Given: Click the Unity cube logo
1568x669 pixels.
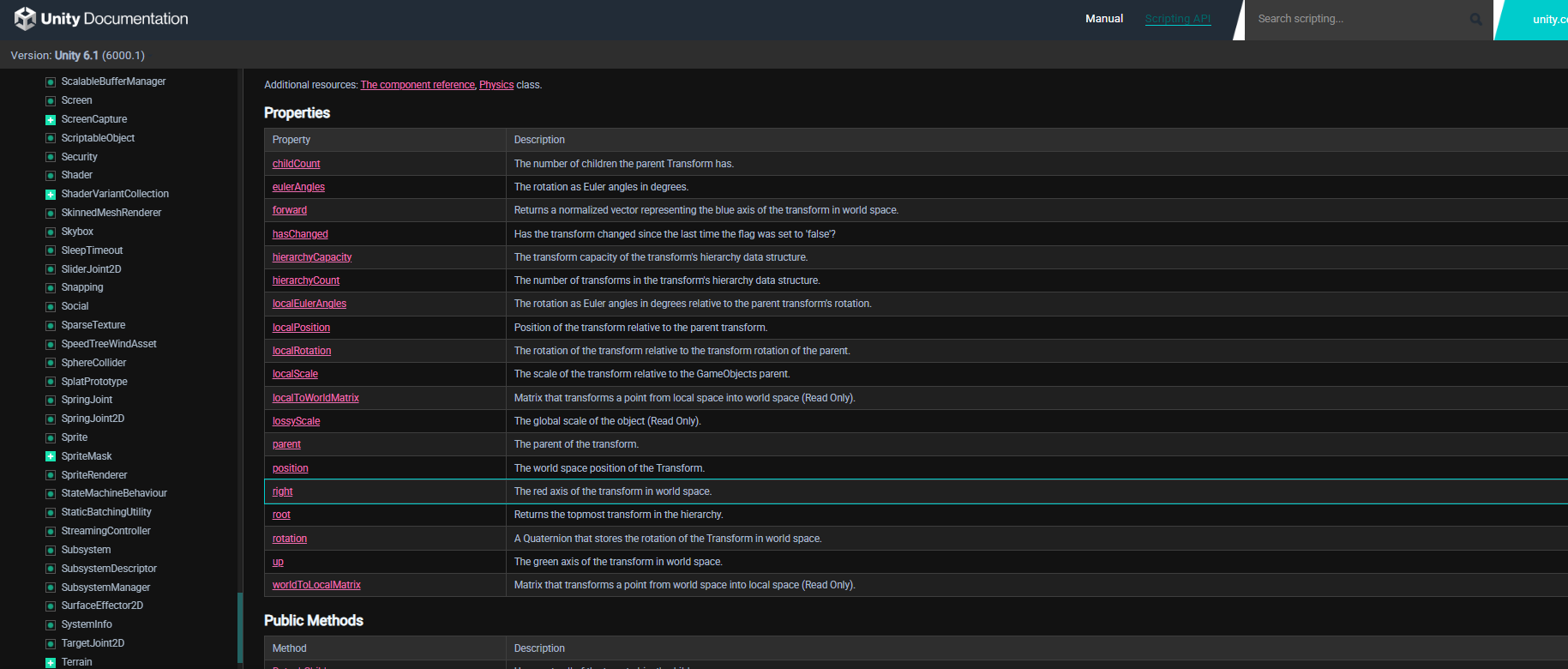Looking at the screenshot, I should [x=25, y=18].
